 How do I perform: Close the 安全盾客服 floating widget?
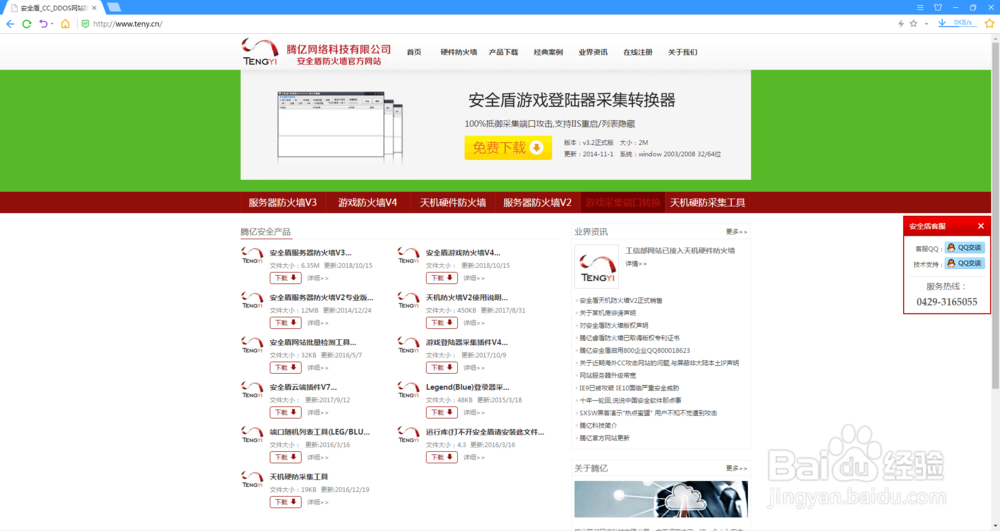(981, 226)
